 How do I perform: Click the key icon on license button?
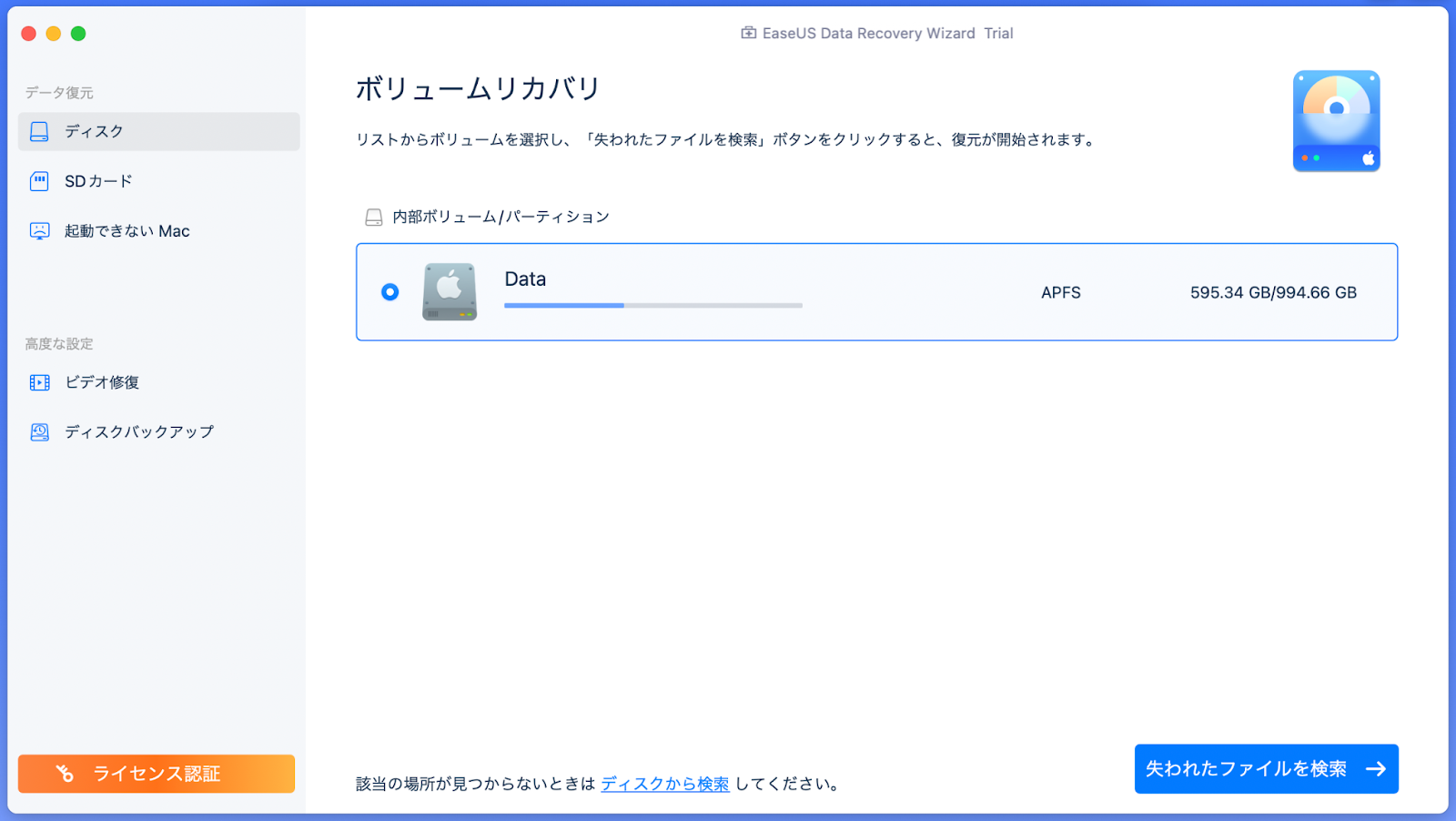[65, 773]
